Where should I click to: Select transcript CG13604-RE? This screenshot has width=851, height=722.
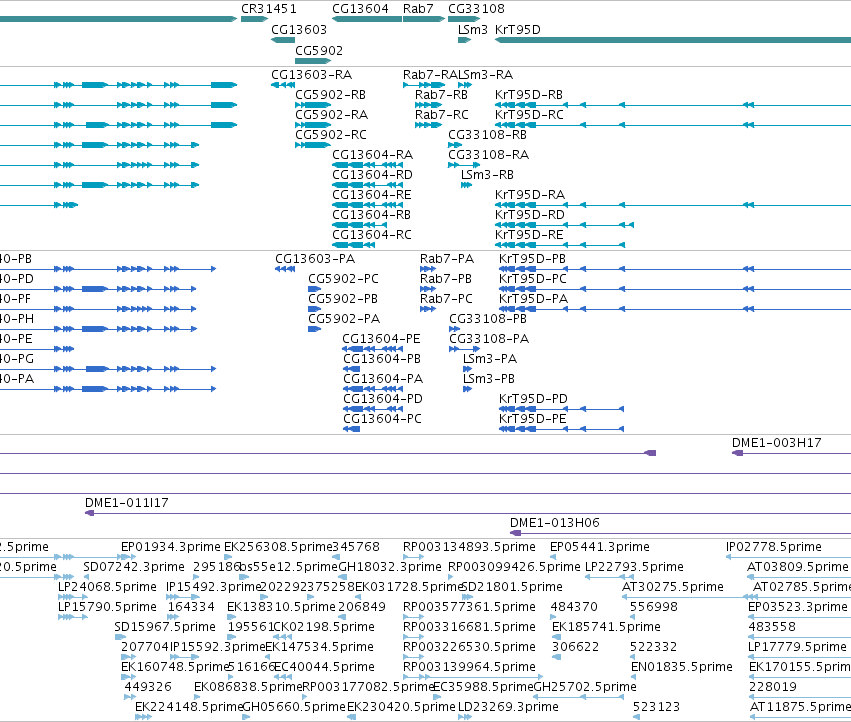coord(372,195)
